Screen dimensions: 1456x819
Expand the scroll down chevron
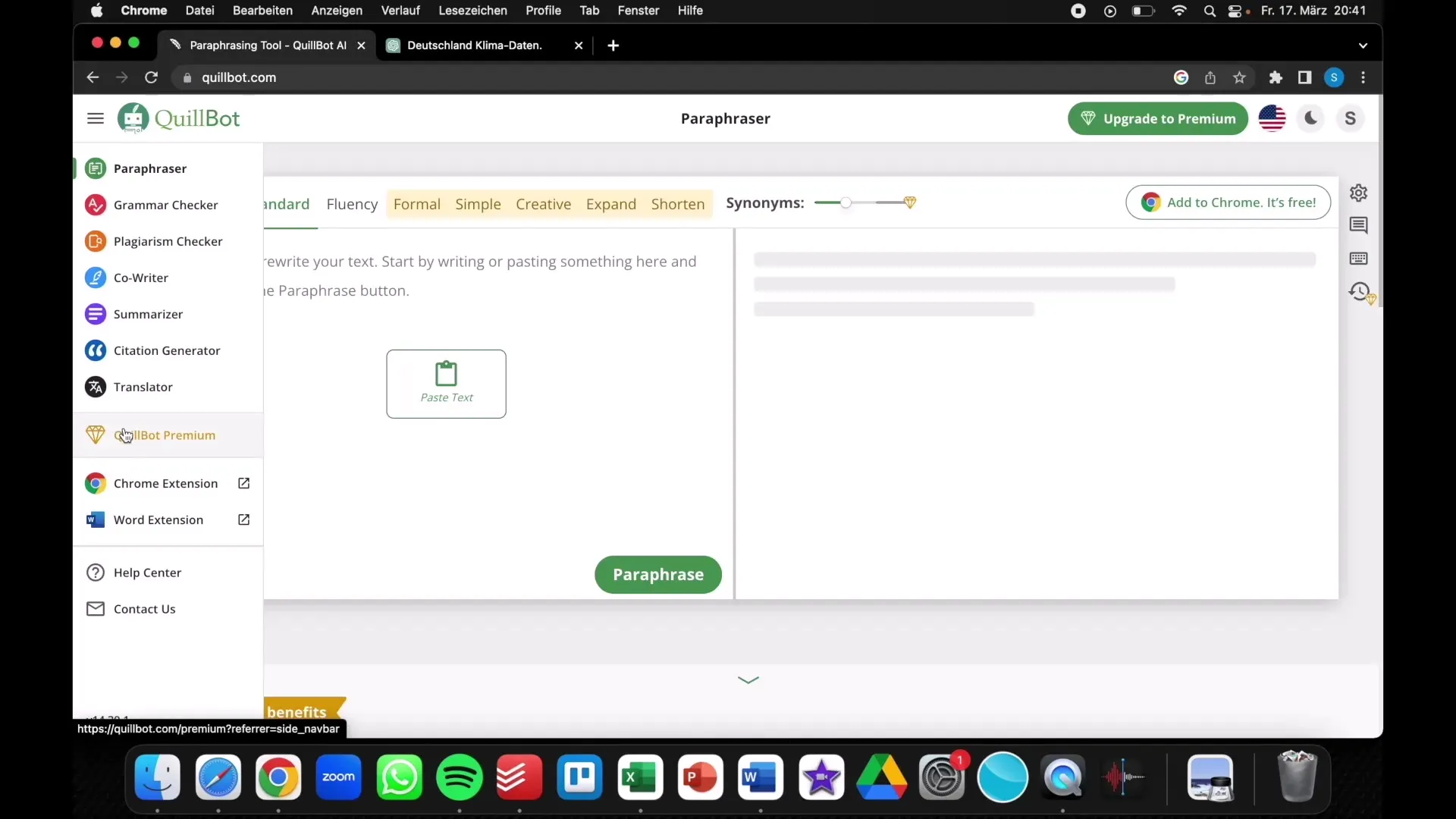[749, 680]
